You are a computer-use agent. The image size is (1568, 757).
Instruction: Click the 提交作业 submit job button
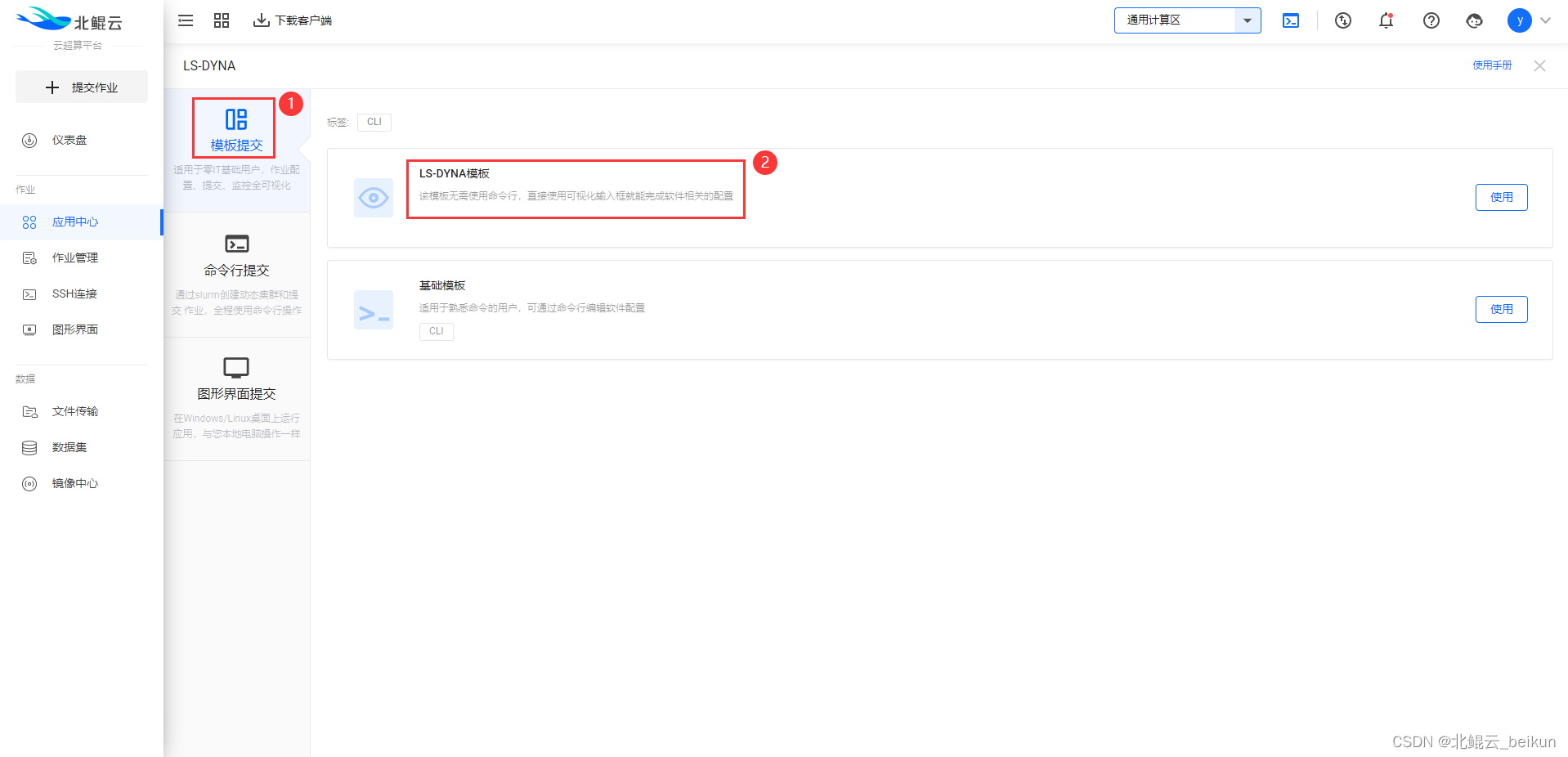(x=82, y=87)
